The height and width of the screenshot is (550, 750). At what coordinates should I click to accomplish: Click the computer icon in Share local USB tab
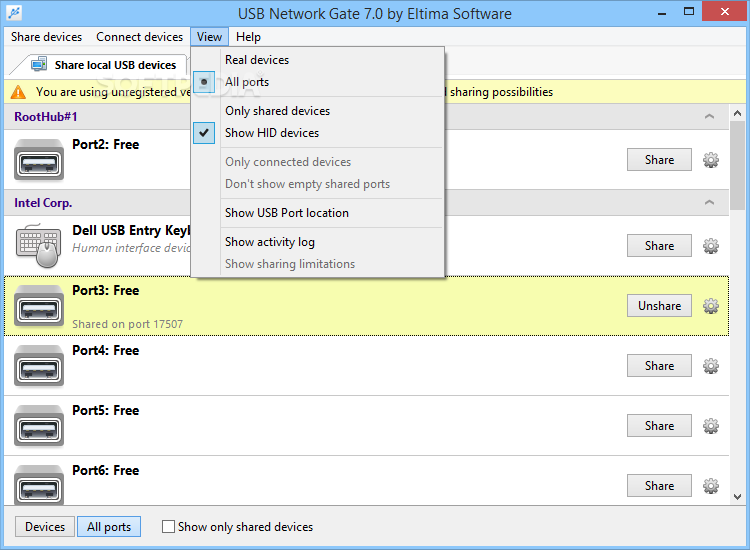tap(39, 64)
